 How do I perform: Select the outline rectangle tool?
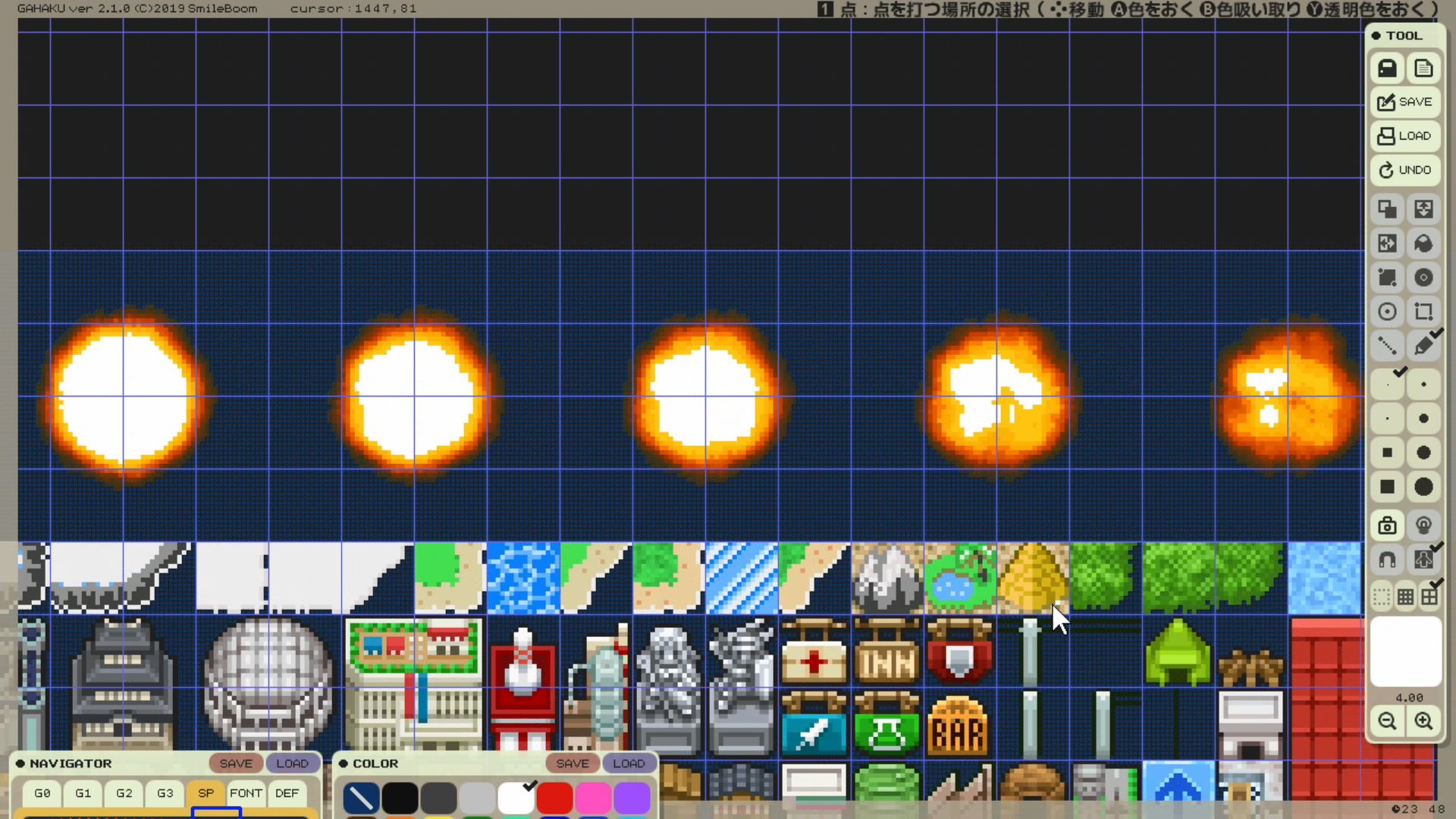coord(1423,312)
